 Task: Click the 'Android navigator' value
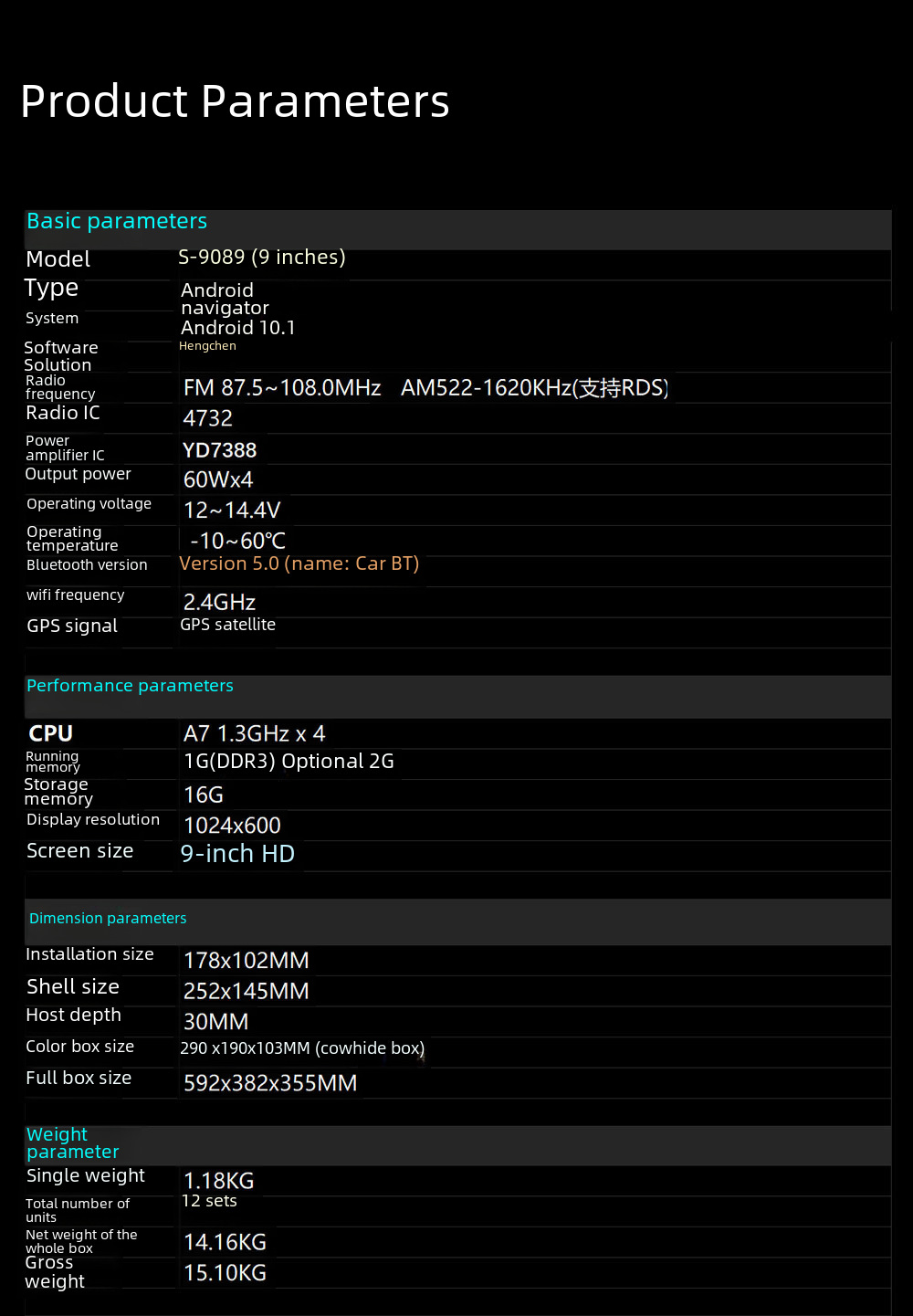coord(226,299)
